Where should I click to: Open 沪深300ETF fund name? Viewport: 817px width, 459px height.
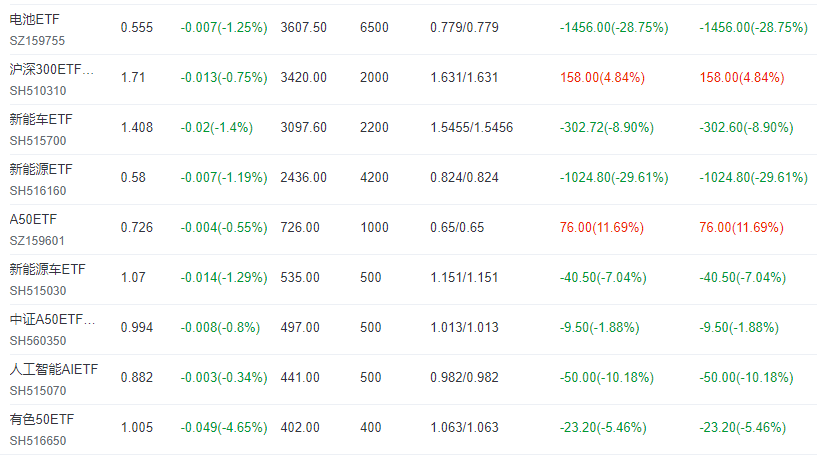coord(52,69)
